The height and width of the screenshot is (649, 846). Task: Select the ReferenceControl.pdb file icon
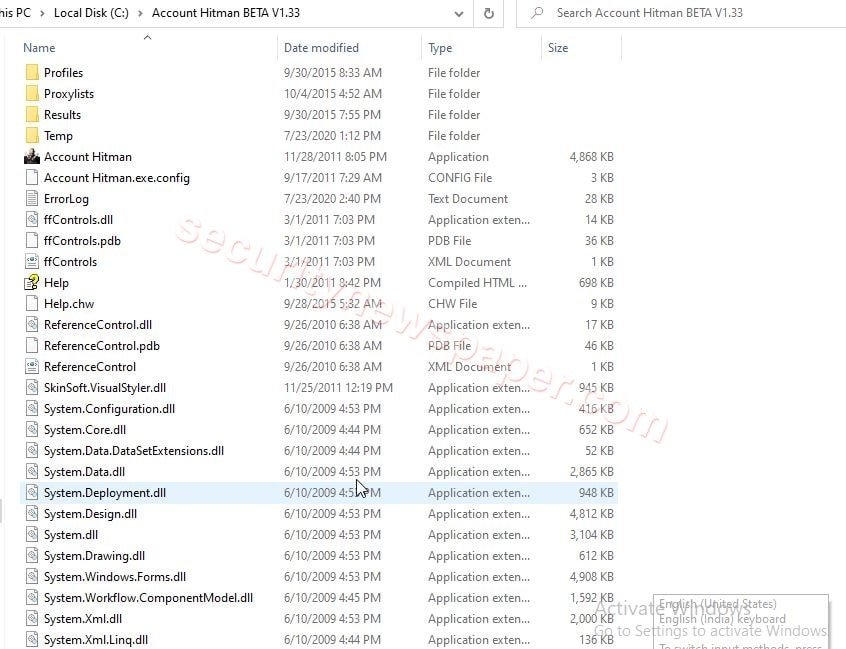[32, 346]
